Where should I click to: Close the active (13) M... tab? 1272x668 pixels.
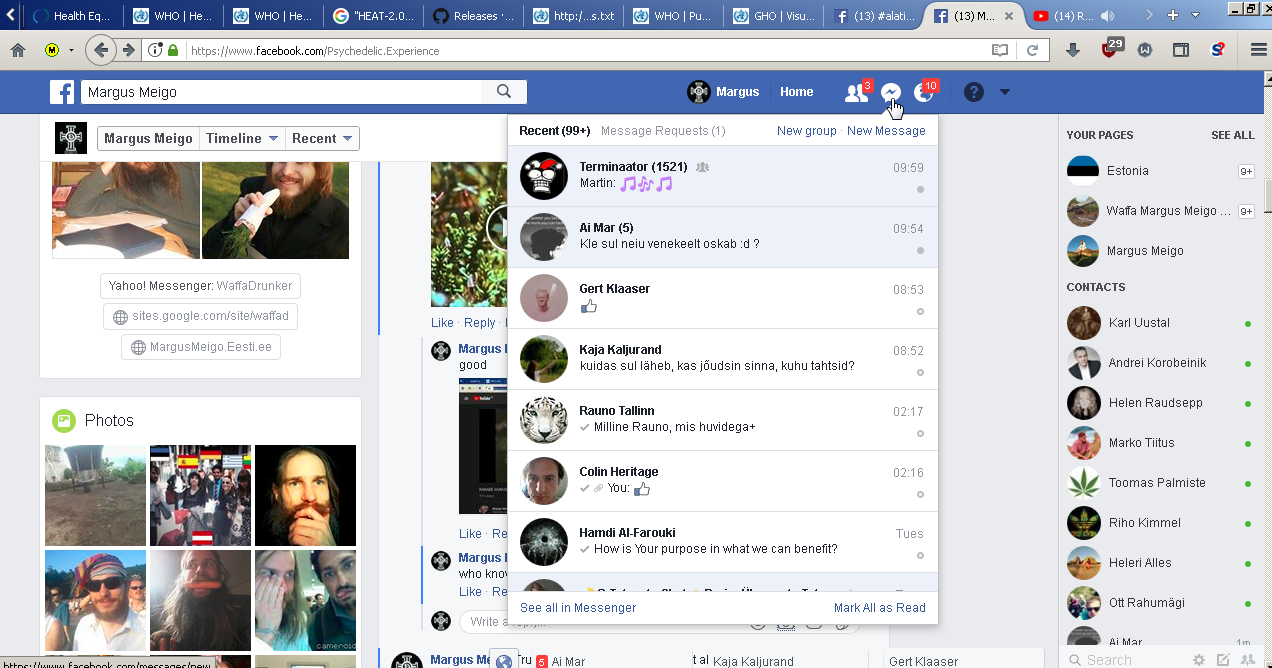[1009, 16]
